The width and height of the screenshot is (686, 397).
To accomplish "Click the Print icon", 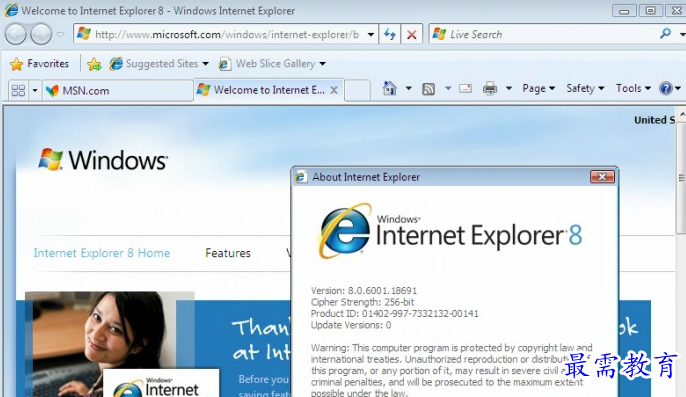I will click(x=490, y=88).
